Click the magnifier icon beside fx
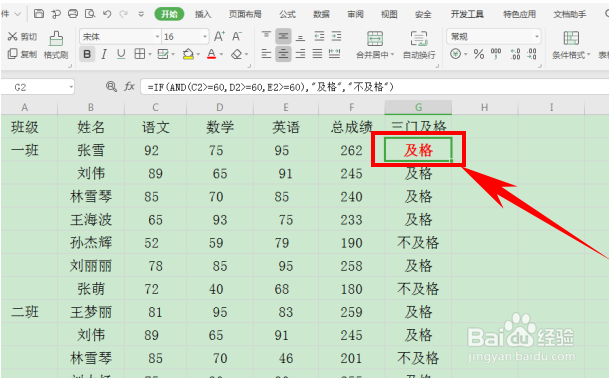The width and height of the screenshot is (609, 378). click(111, 86)
